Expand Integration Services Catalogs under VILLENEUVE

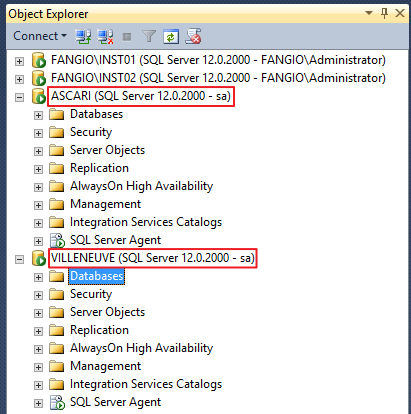click(38, 385)
